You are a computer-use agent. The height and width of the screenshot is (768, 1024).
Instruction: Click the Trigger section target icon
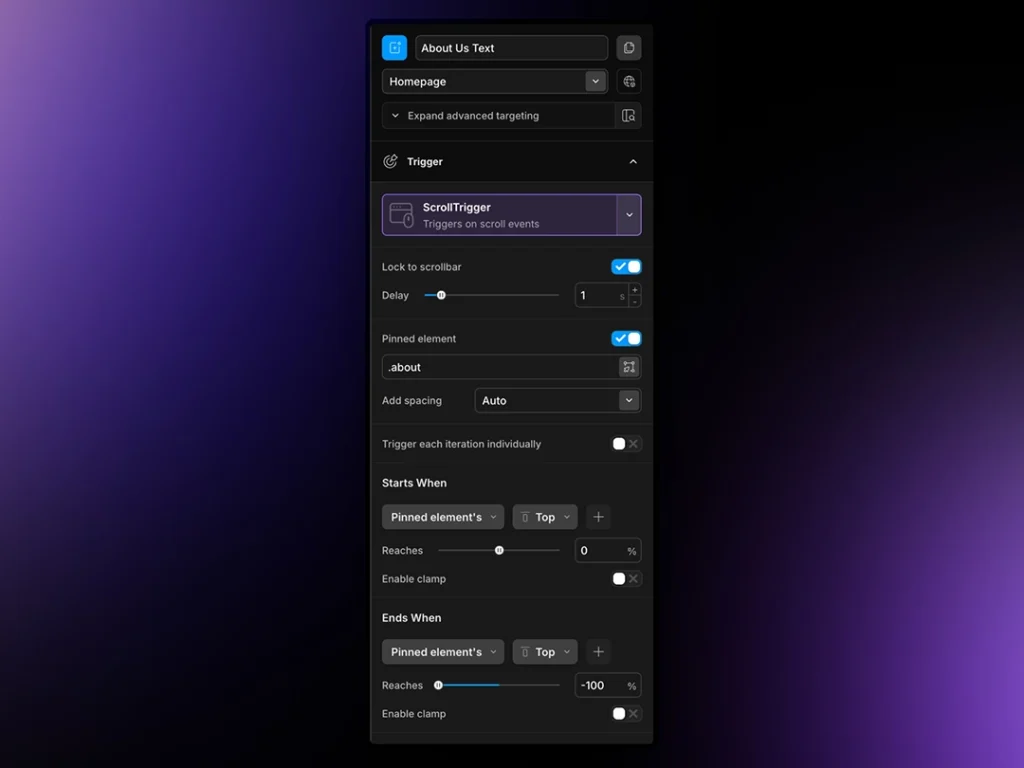click(x=390, y=162)
